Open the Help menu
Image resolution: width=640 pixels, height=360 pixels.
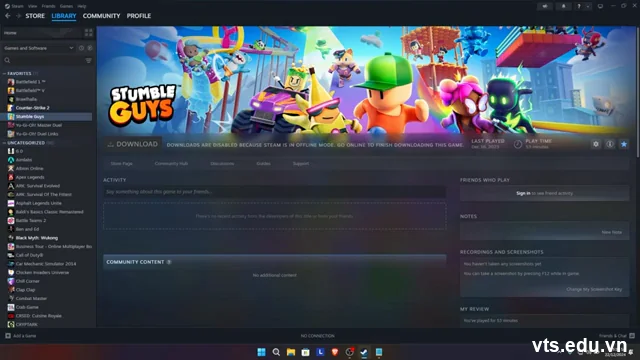click(82, 6)
